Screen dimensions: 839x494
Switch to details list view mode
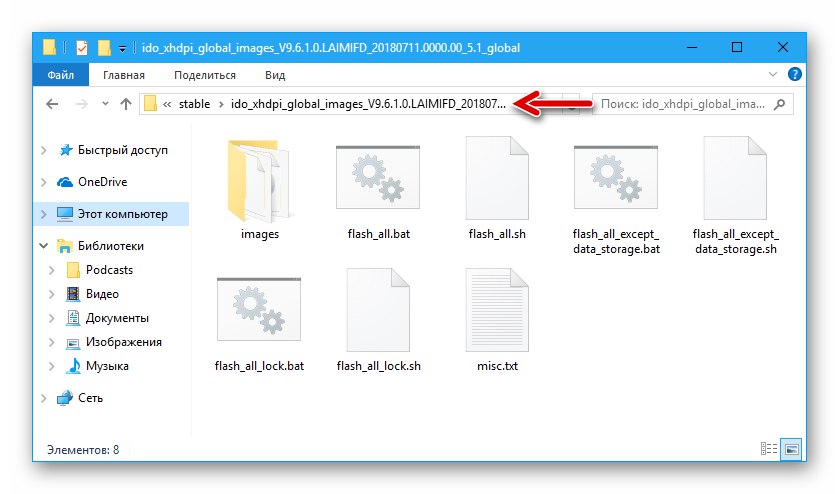[x=768, y=449]
